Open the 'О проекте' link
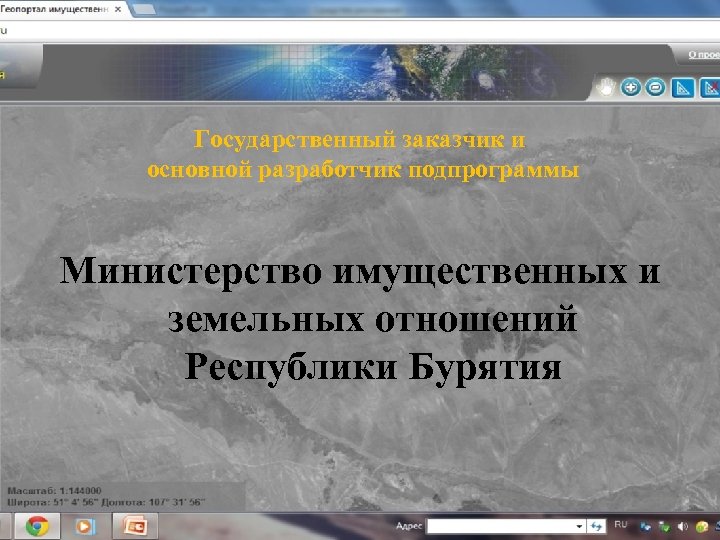 704,55
